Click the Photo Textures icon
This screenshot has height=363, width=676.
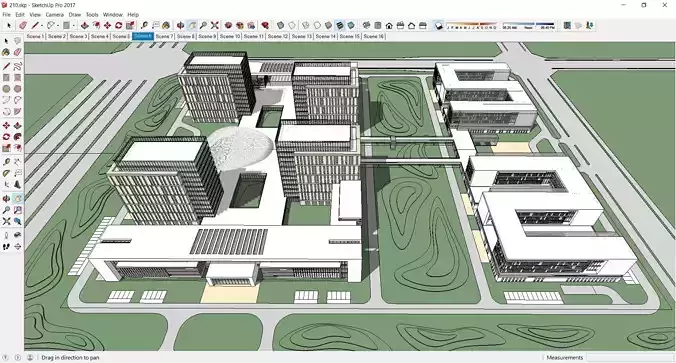(x=589, y=25)
